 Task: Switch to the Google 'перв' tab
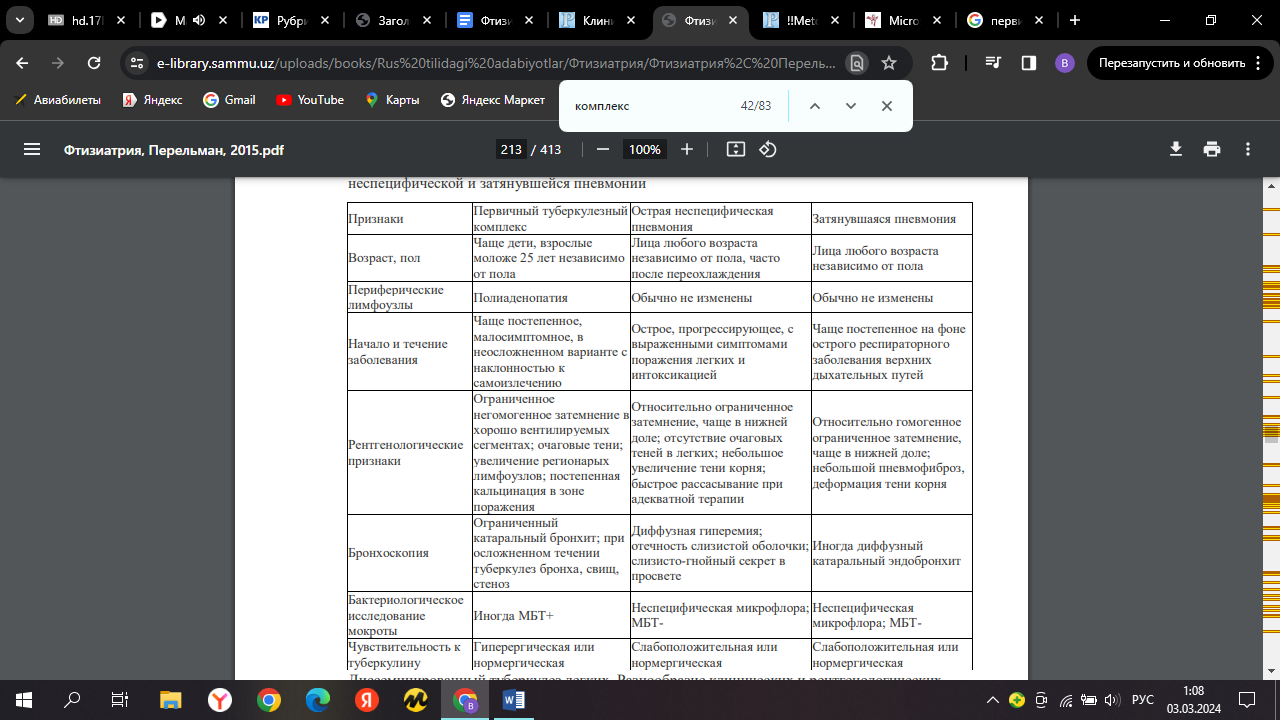click(x=1003, y=20)
